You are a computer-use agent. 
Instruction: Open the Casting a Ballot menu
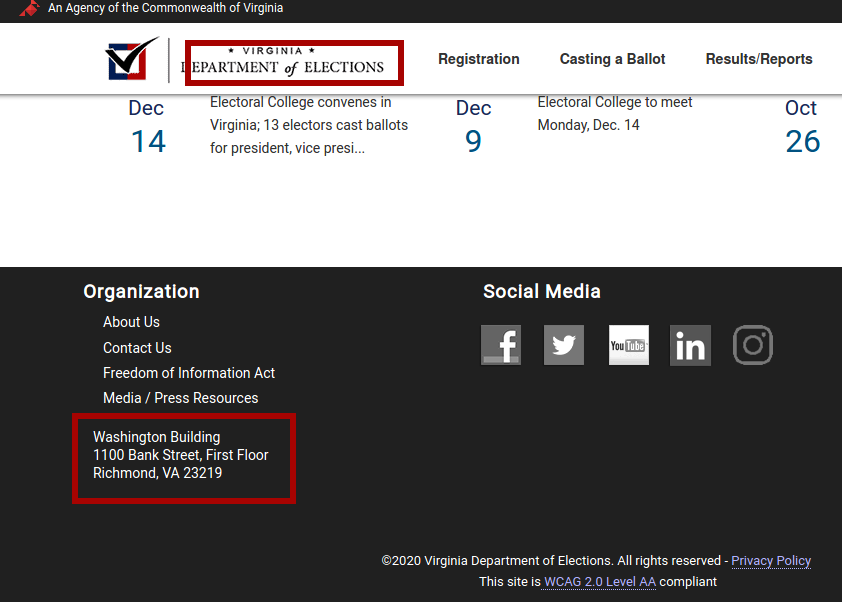coord(612,59)
